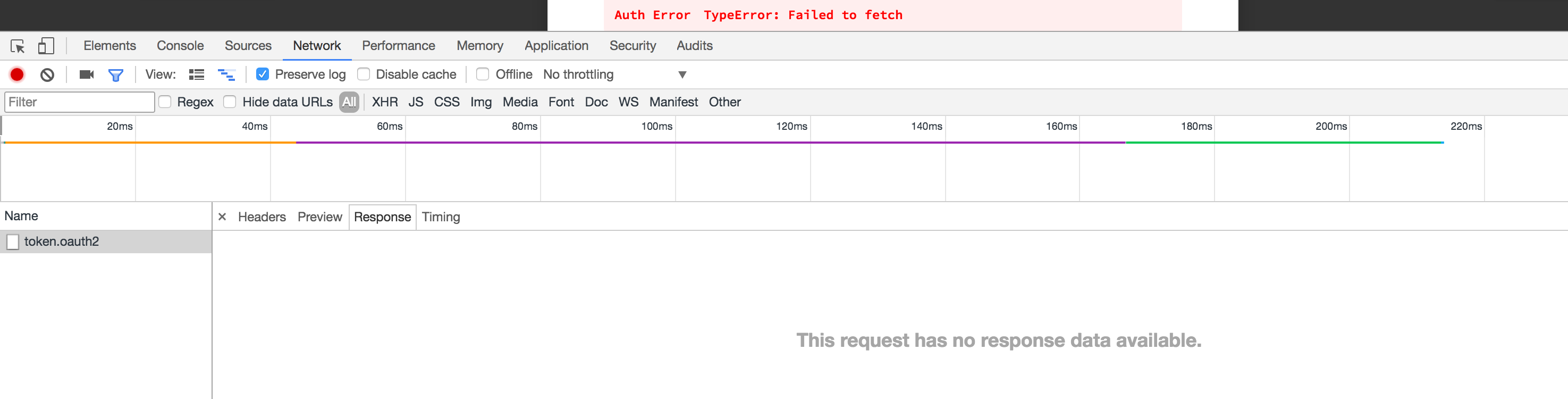The image size is (1568, 399).
Task: Switch to the Audits tab
Action: click(x=695, y=46)
